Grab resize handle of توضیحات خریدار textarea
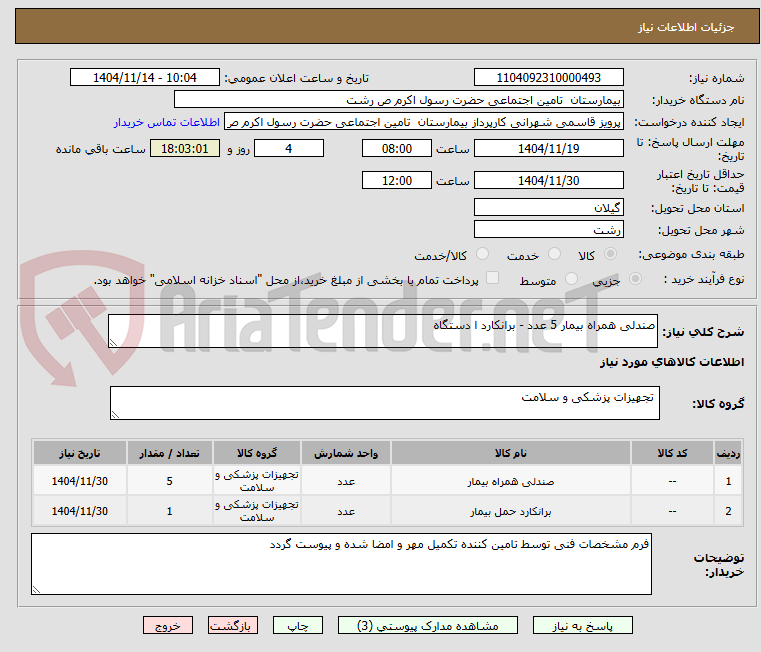Image resolution: width=761 pixels, height=652 pixels. tap(36, 590)
